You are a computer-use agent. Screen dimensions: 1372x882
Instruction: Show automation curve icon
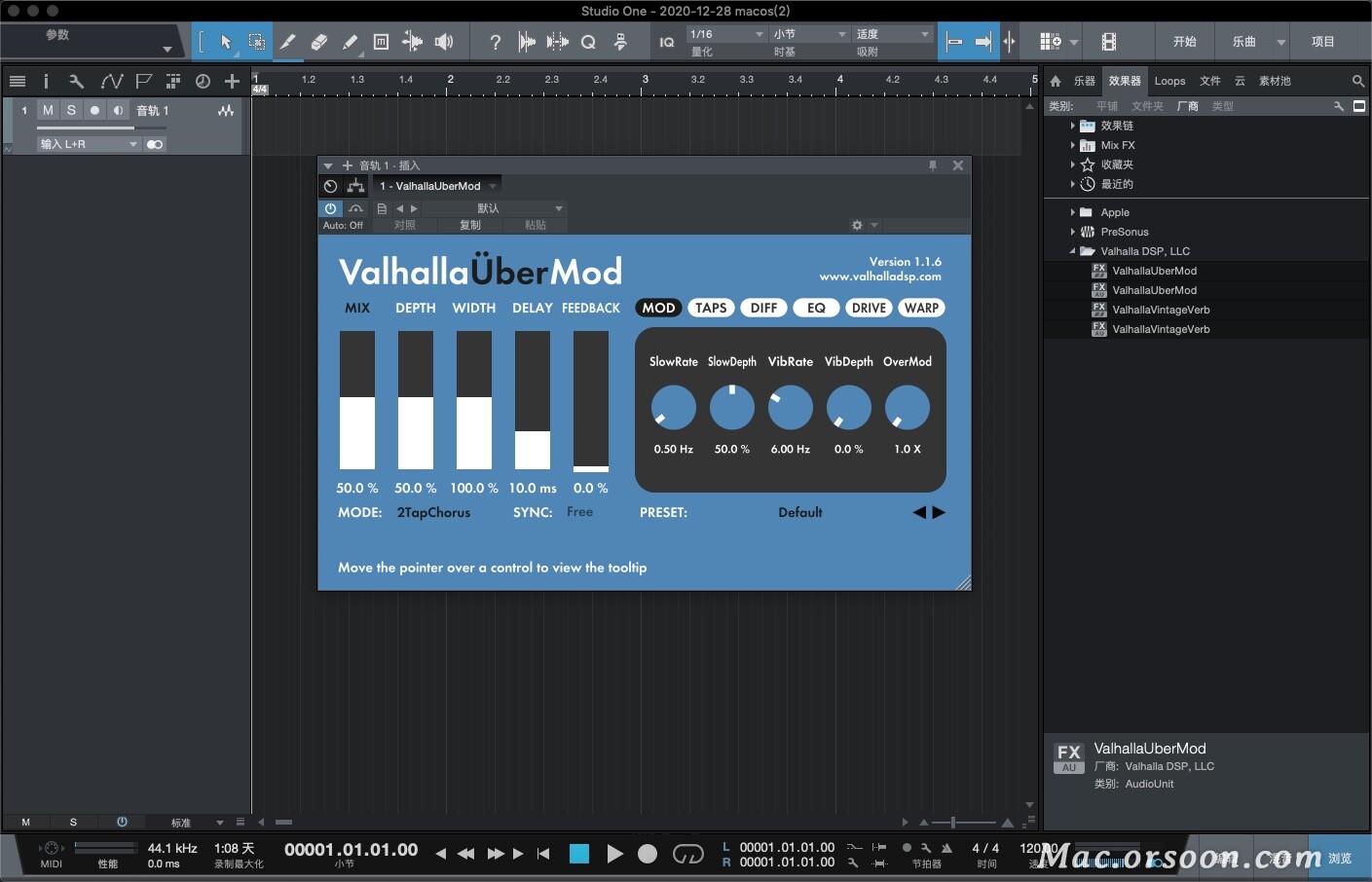click(x=112, y=81)
